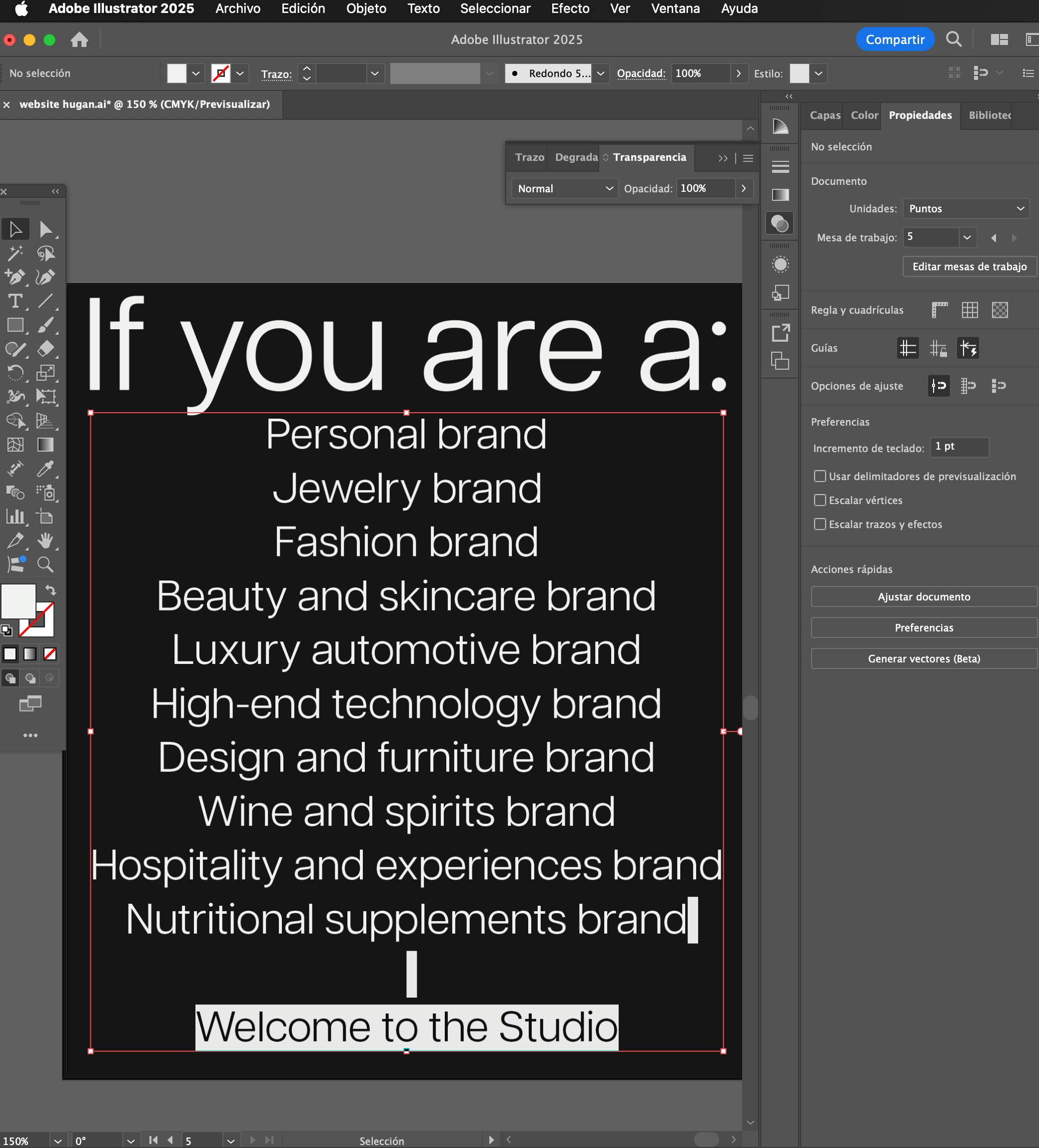Select the Magic Wand tool
Image resolution: width=1039 pixels, height=1148 pixels.
(15, 253)
